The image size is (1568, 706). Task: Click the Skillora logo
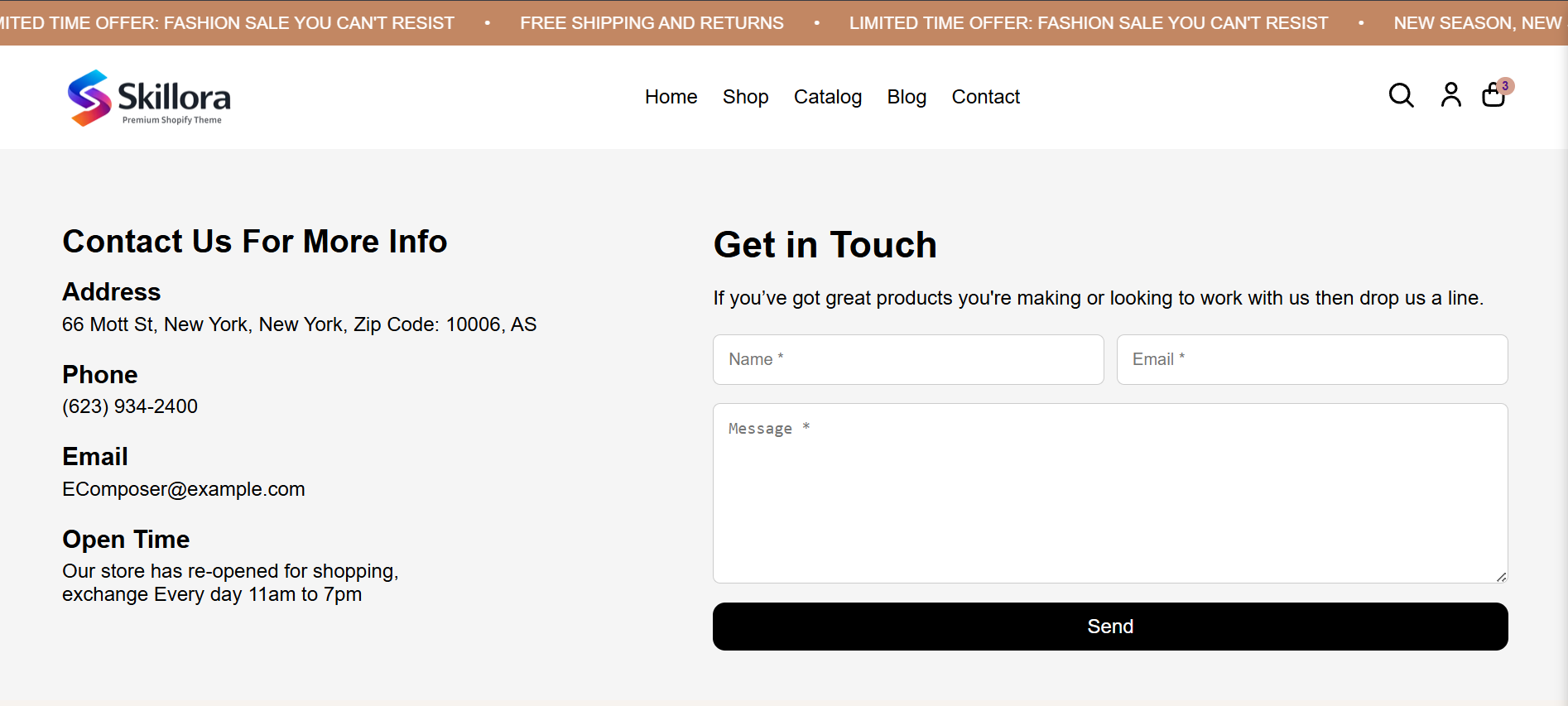click(x=149, y=98)
